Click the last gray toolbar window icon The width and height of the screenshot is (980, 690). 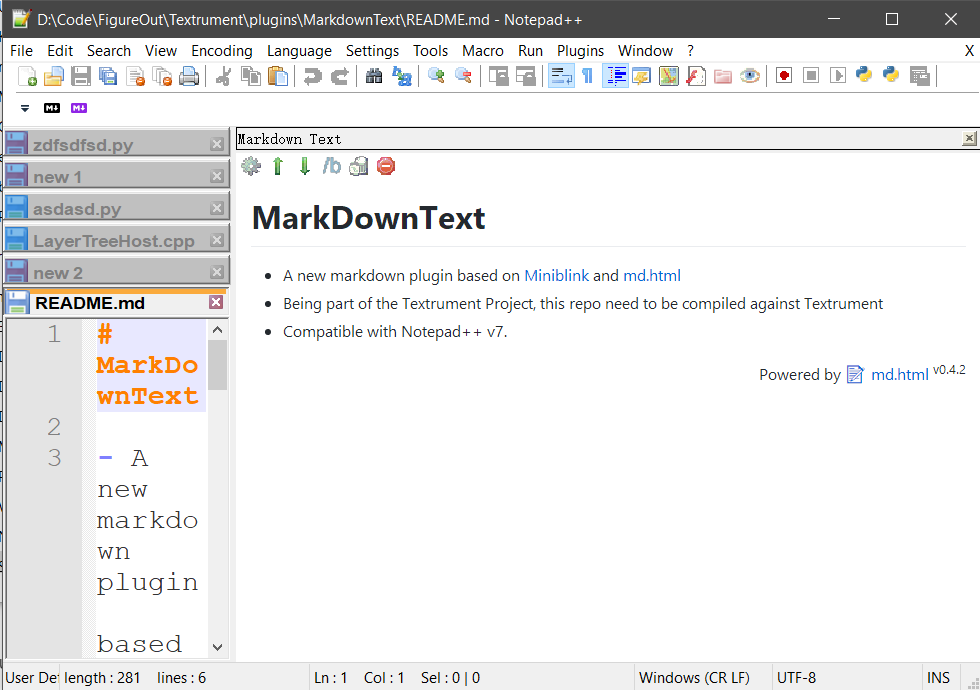919,76
